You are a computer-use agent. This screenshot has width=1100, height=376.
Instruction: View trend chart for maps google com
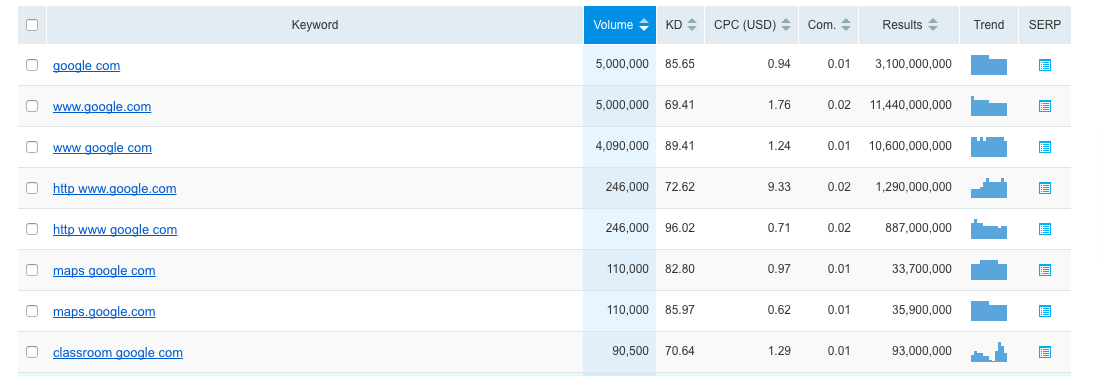[x=988, y=270]
